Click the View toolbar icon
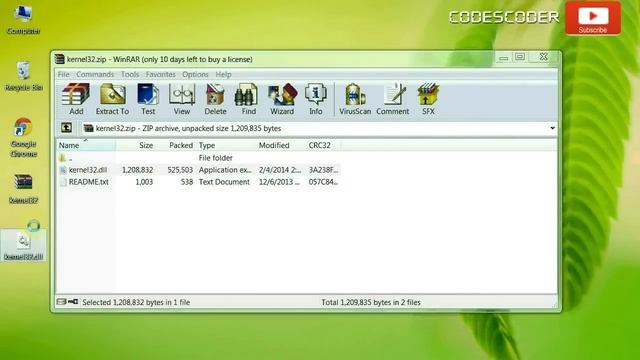Viewport: 640px width, 360px height. (182, 99)
